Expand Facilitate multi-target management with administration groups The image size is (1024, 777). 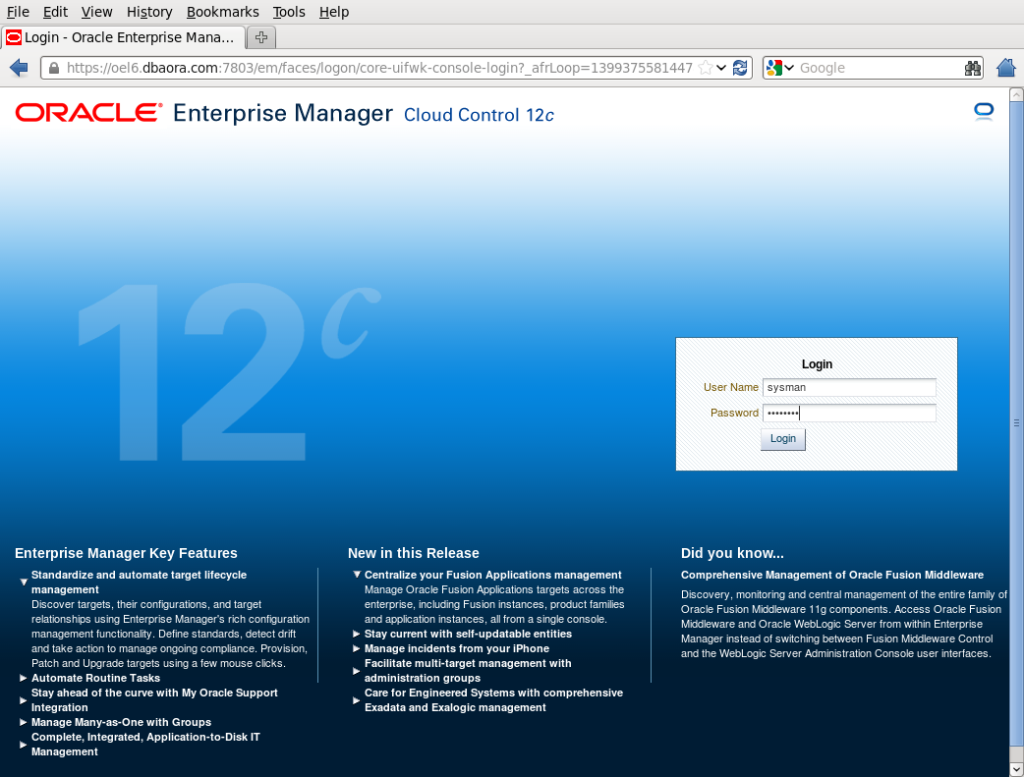point(357,671)
